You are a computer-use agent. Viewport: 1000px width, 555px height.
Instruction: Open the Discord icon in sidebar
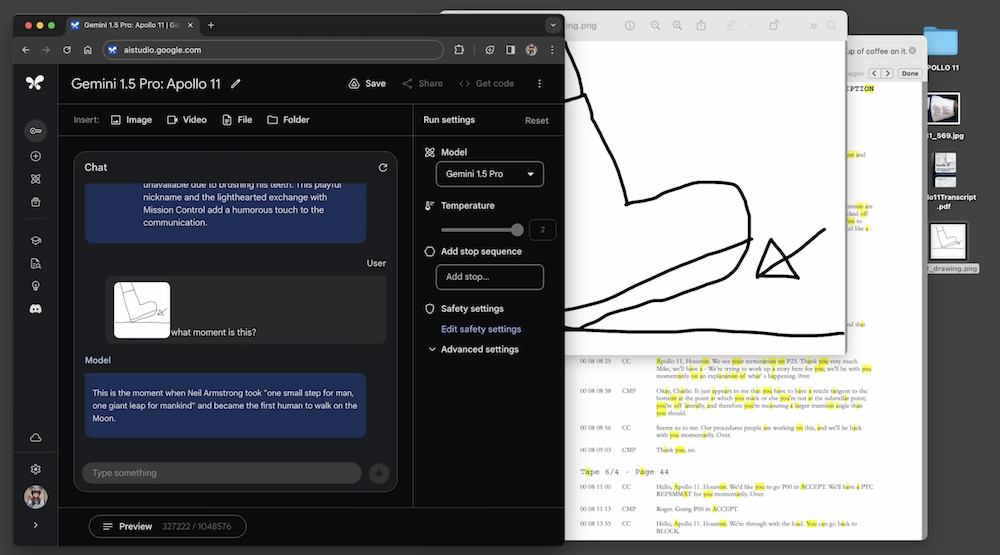click(x=35, y=310)
